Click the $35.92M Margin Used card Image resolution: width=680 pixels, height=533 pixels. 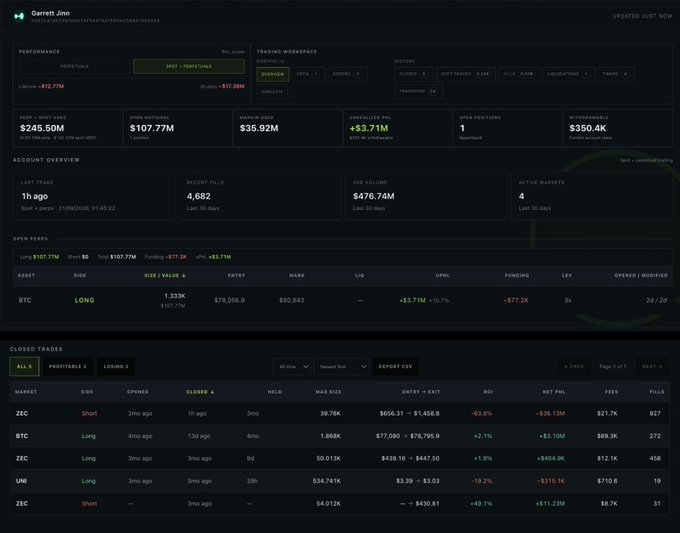point(288,128)
